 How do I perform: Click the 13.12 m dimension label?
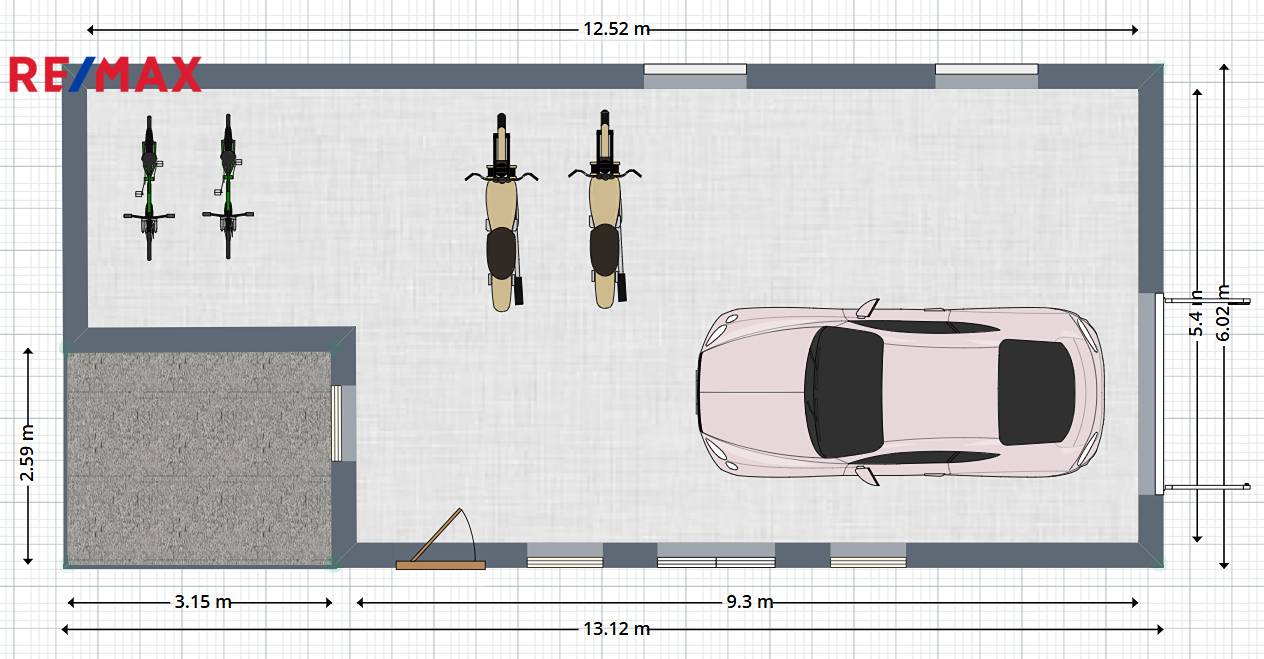tap(616, 629)
